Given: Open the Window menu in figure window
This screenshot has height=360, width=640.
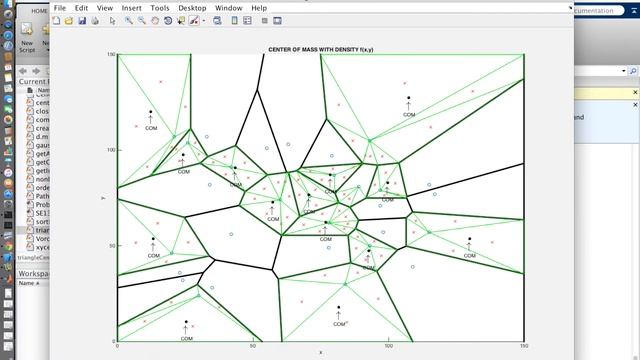Looking at the screenshot, I should pyautogui.click(x=229, y=8).
